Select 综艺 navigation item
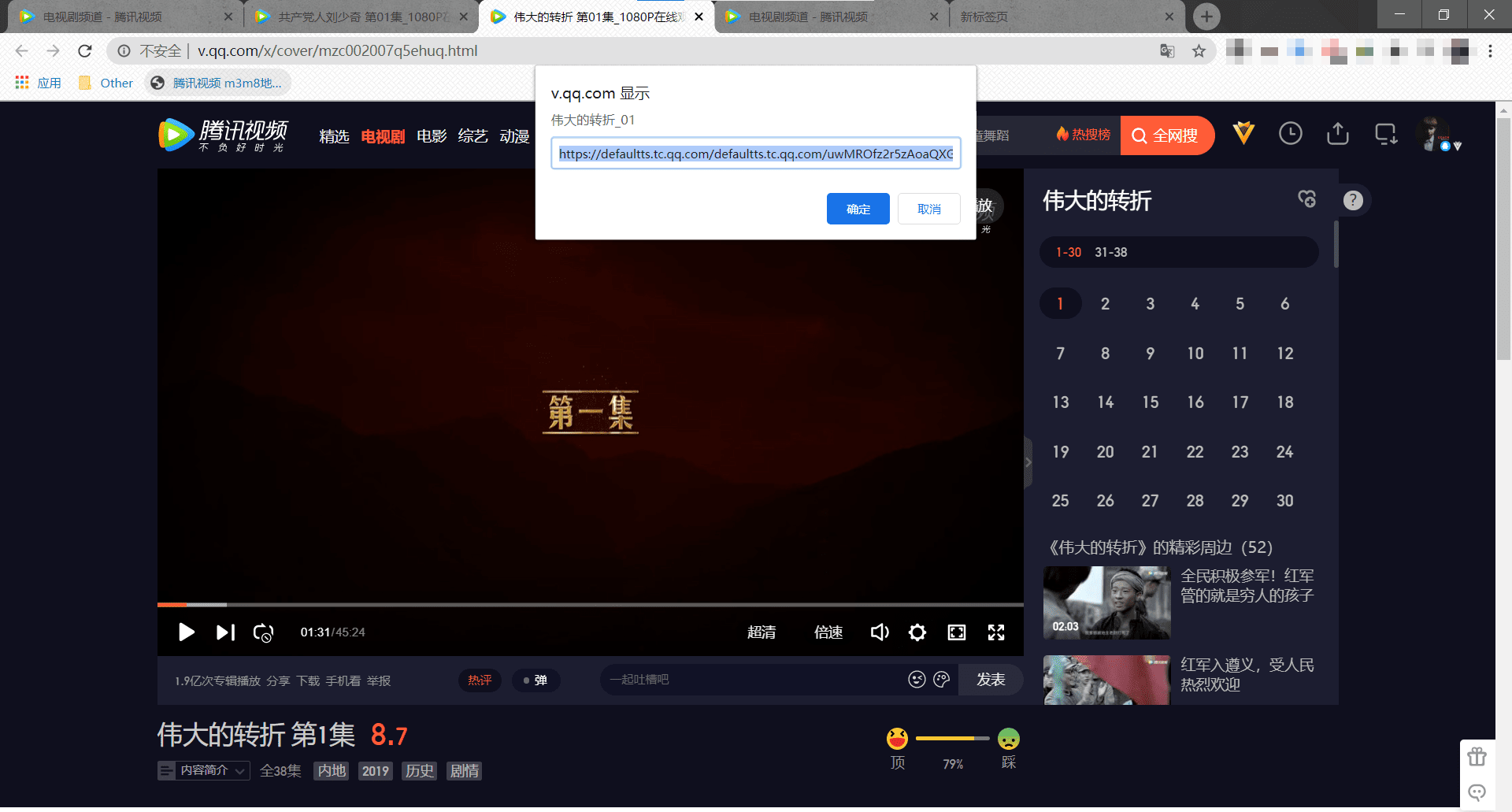The height and width of the screenshot is (812, 1512). 472,136
